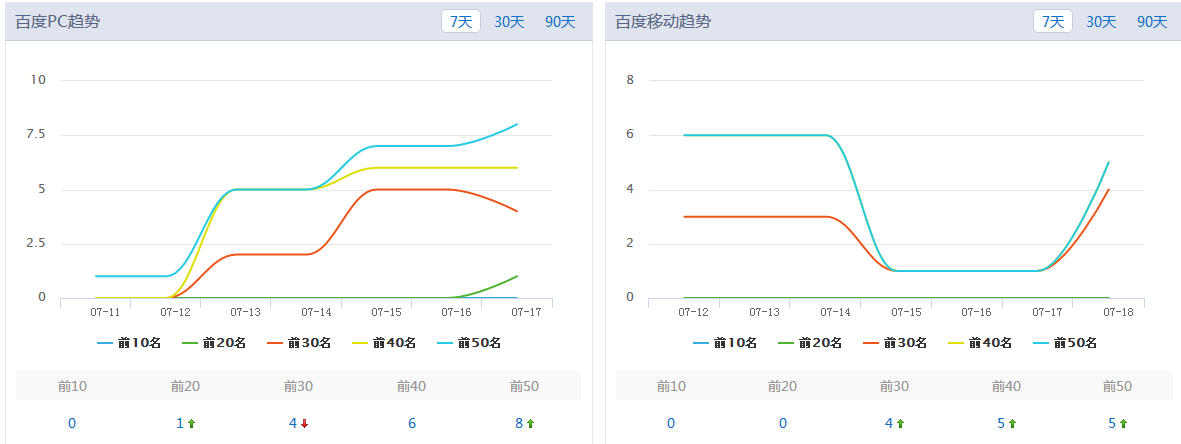Hide the 前50名 line in the mobile chart legend
The width and height of the screenshot is (1181, 444).
tap(1065, 343)
